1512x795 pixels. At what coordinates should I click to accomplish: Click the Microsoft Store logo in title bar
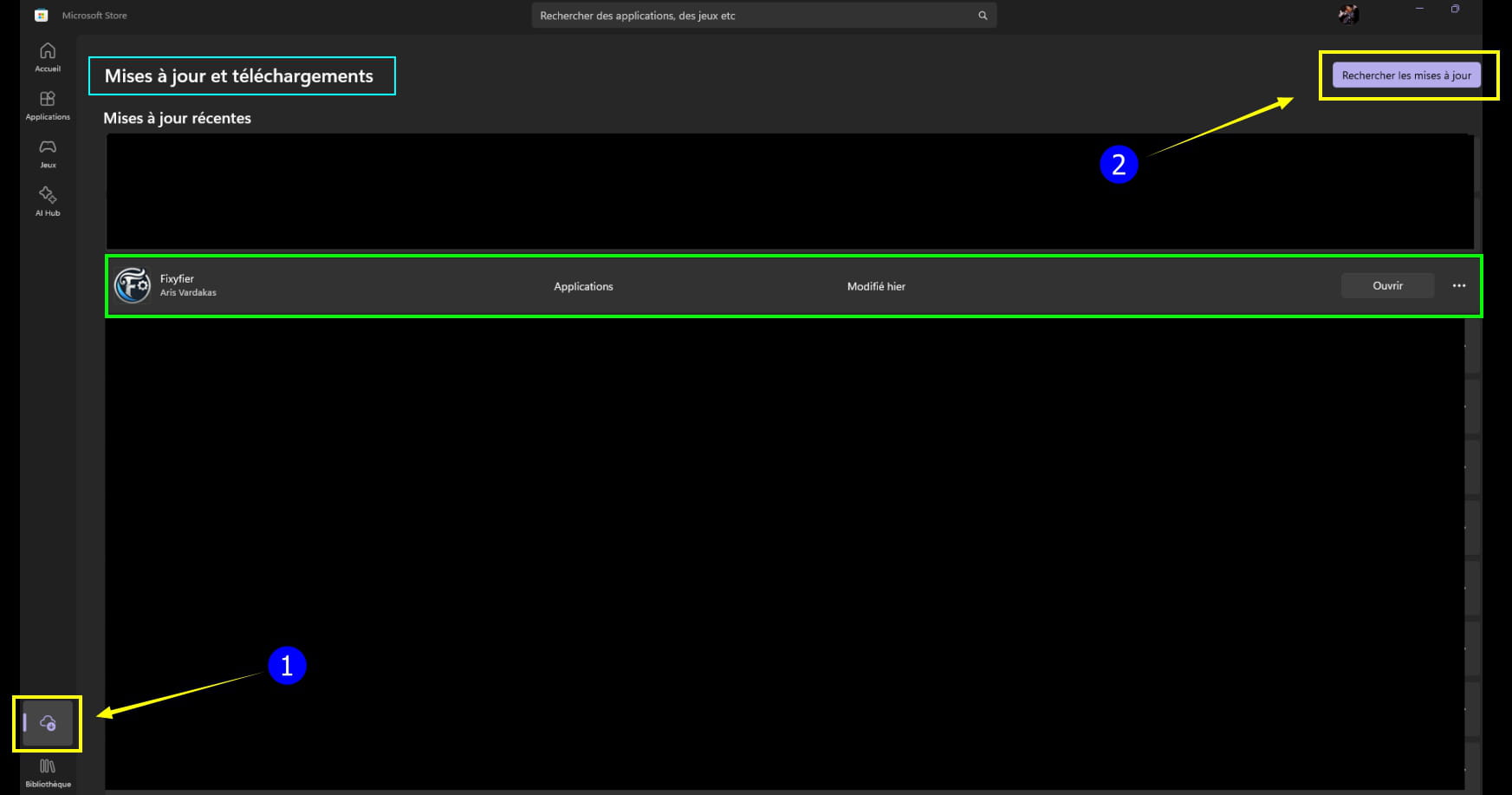click(x=41, y=16)
